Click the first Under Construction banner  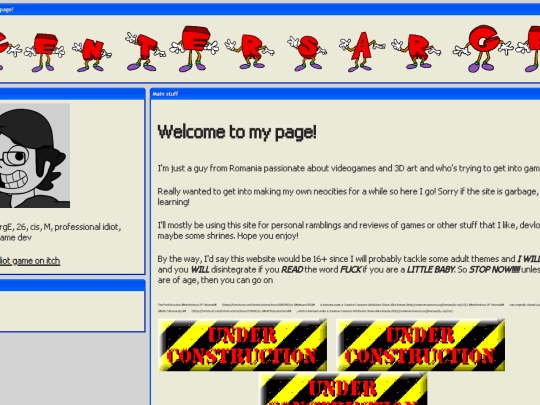(x=242, y=345)
